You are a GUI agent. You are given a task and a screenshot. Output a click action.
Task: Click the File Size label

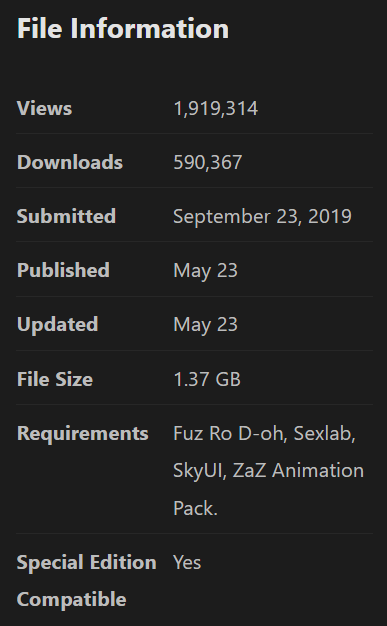pos(55,379)
